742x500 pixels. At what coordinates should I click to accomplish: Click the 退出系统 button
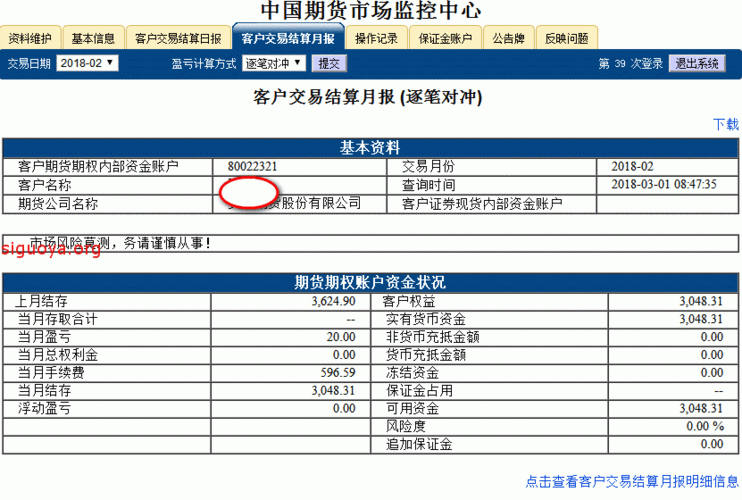697,63
